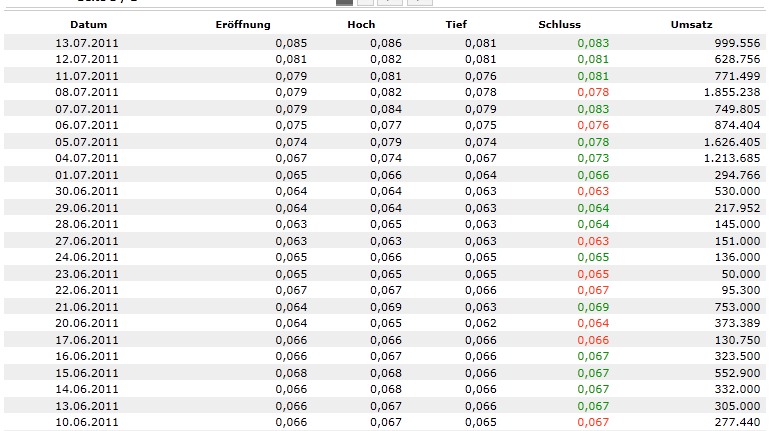Screen dimensions: 770x431
Task: Click the Tief column header
Action: point(456,24)
